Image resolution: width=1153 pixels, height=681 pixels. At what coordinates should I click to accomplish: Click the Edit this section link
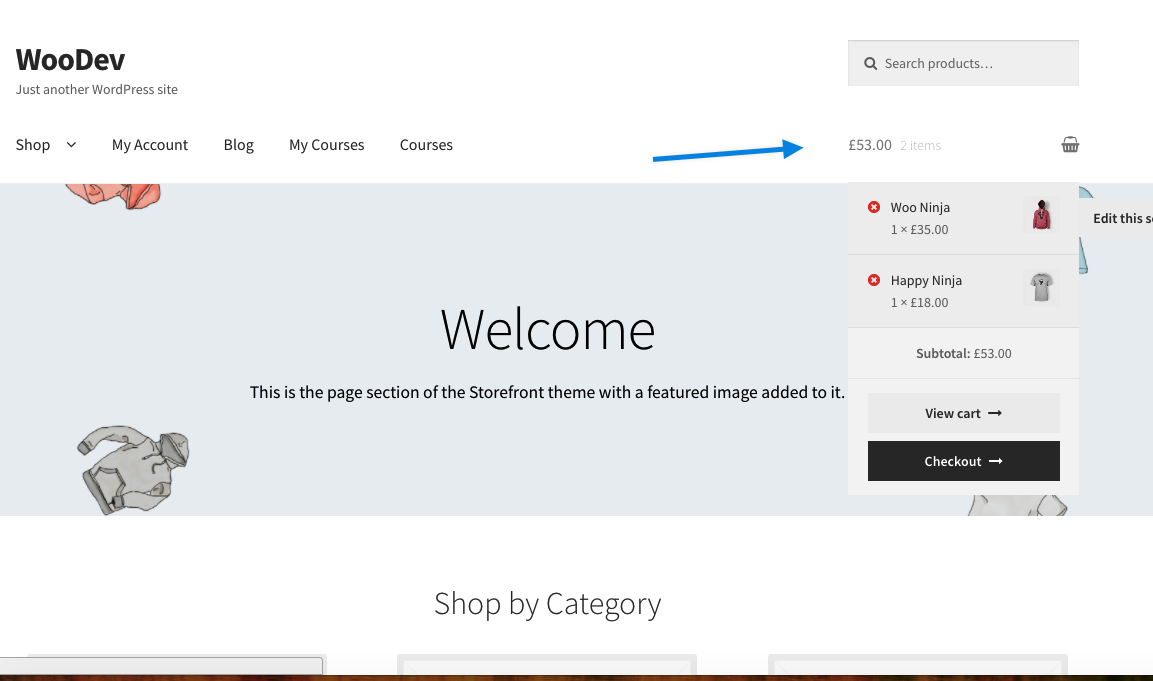1122,218
